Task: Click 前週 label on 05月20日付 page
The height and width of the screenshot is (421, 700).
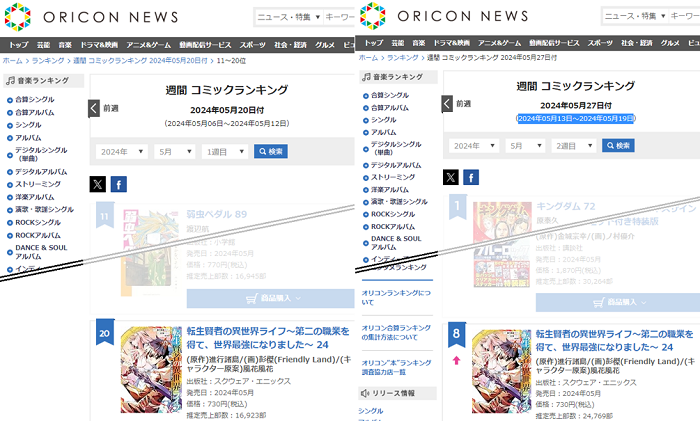Action: click(x=111, y=108)
